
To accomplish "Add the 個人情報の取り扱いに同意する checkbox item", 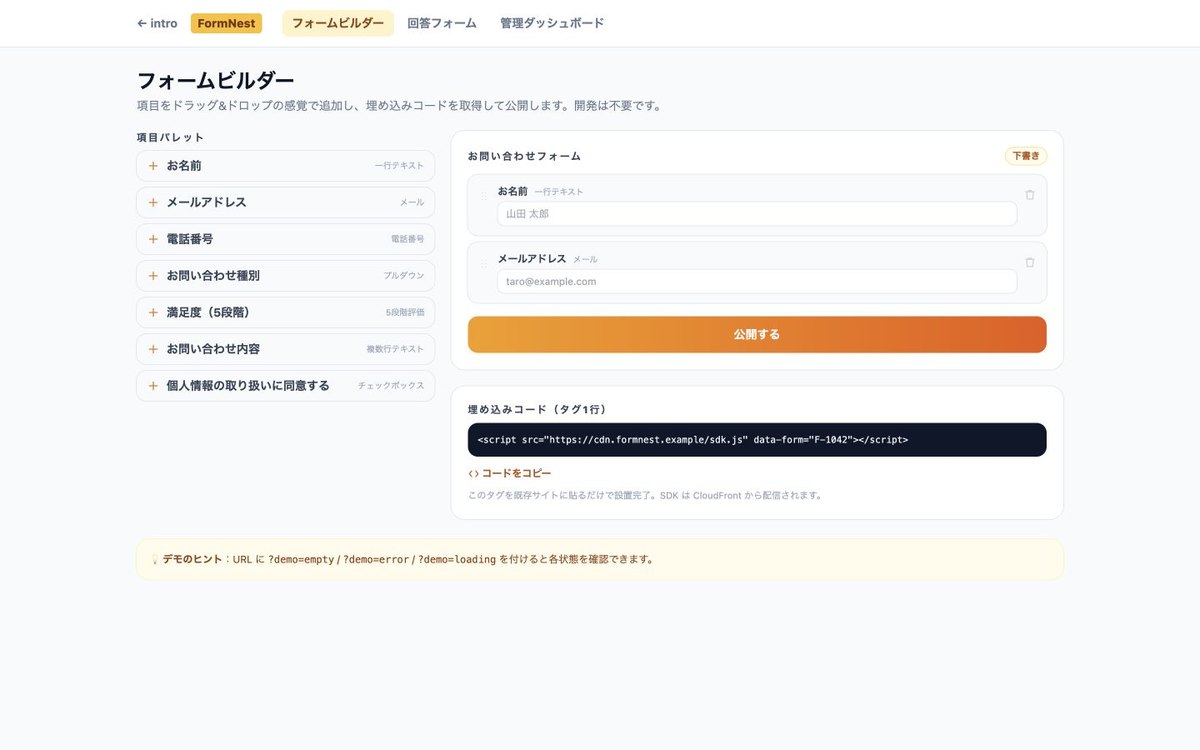I will pos(286,386).
